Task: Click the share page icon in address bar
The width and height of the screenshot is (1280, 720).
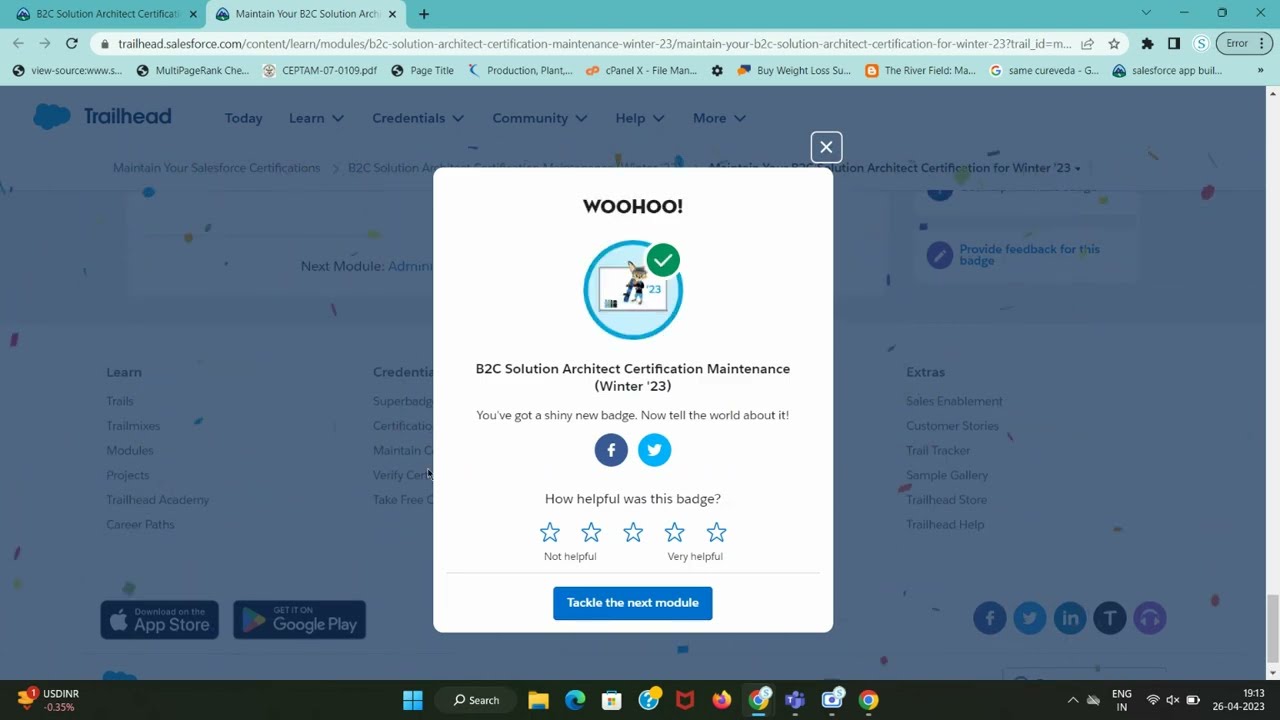Action: point(1087,43)
